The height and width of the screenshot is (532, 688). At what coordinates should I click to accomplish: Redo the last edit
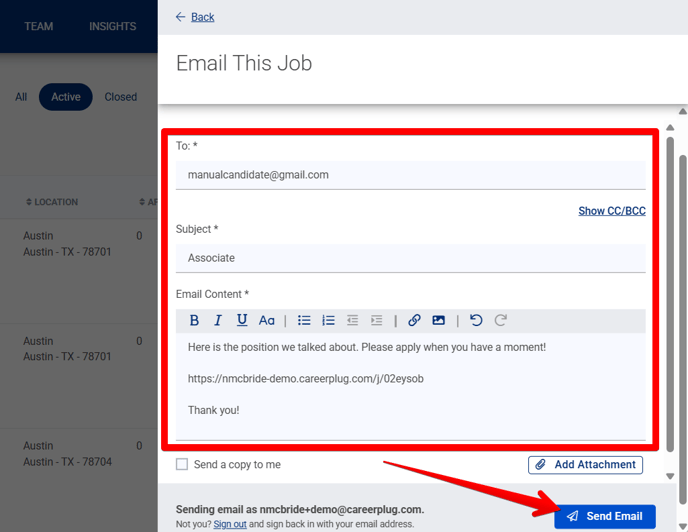coord(500,321)
